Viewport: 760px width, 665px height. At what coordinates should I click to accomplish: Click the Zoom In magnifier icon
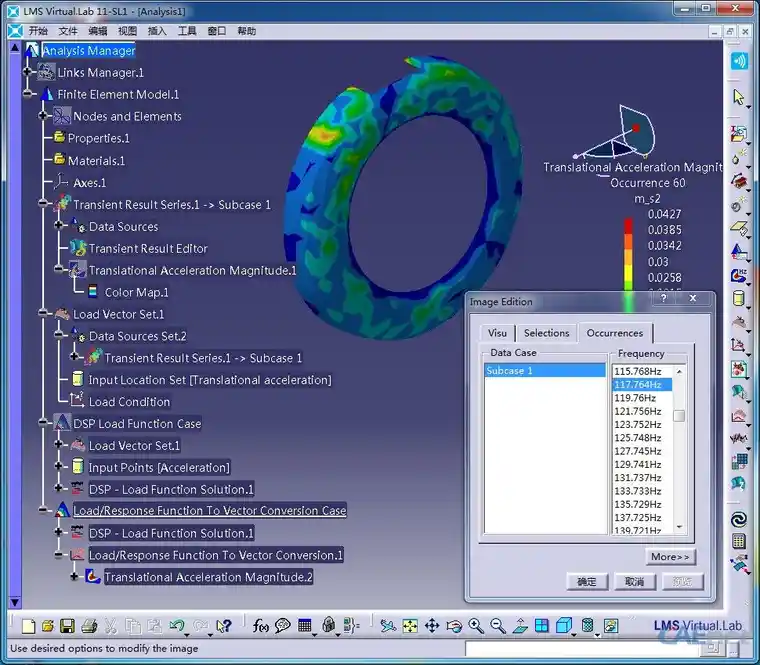coord(476,626)
